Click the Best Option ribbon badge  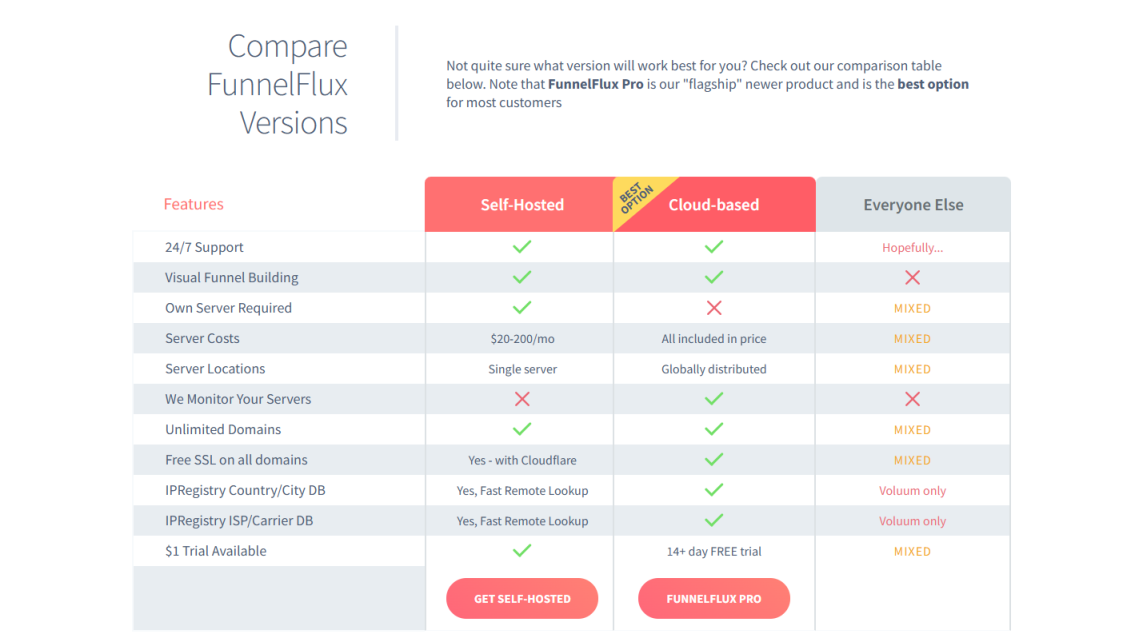click(x=634, y=199)
